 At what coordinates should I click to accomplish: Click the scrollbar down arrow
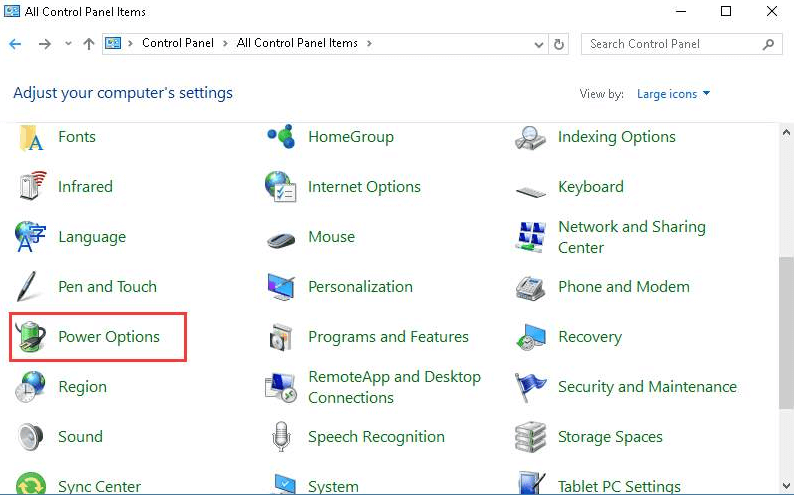[x=786, y=485]
